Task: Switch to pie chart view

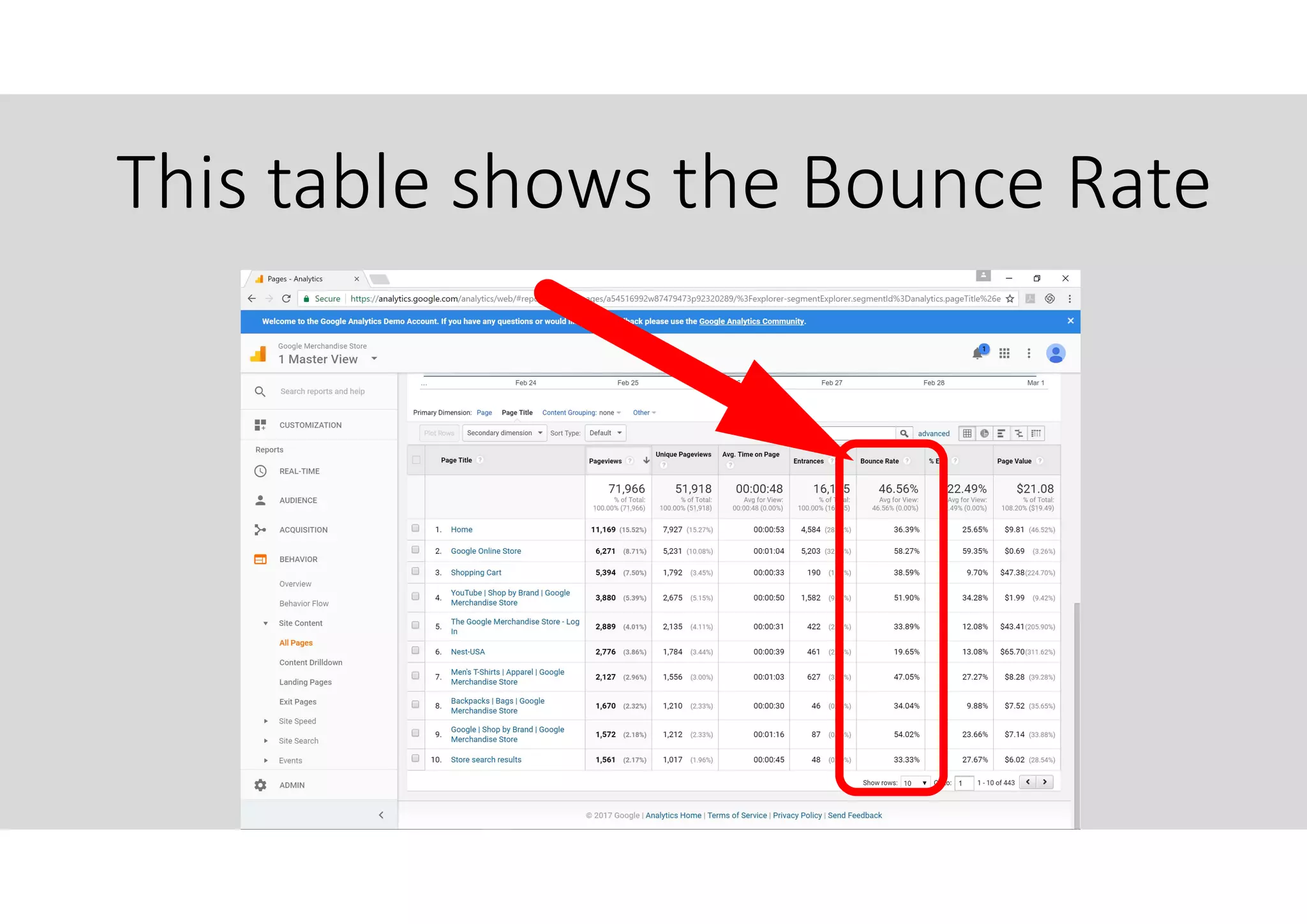Action: point(984,433)
